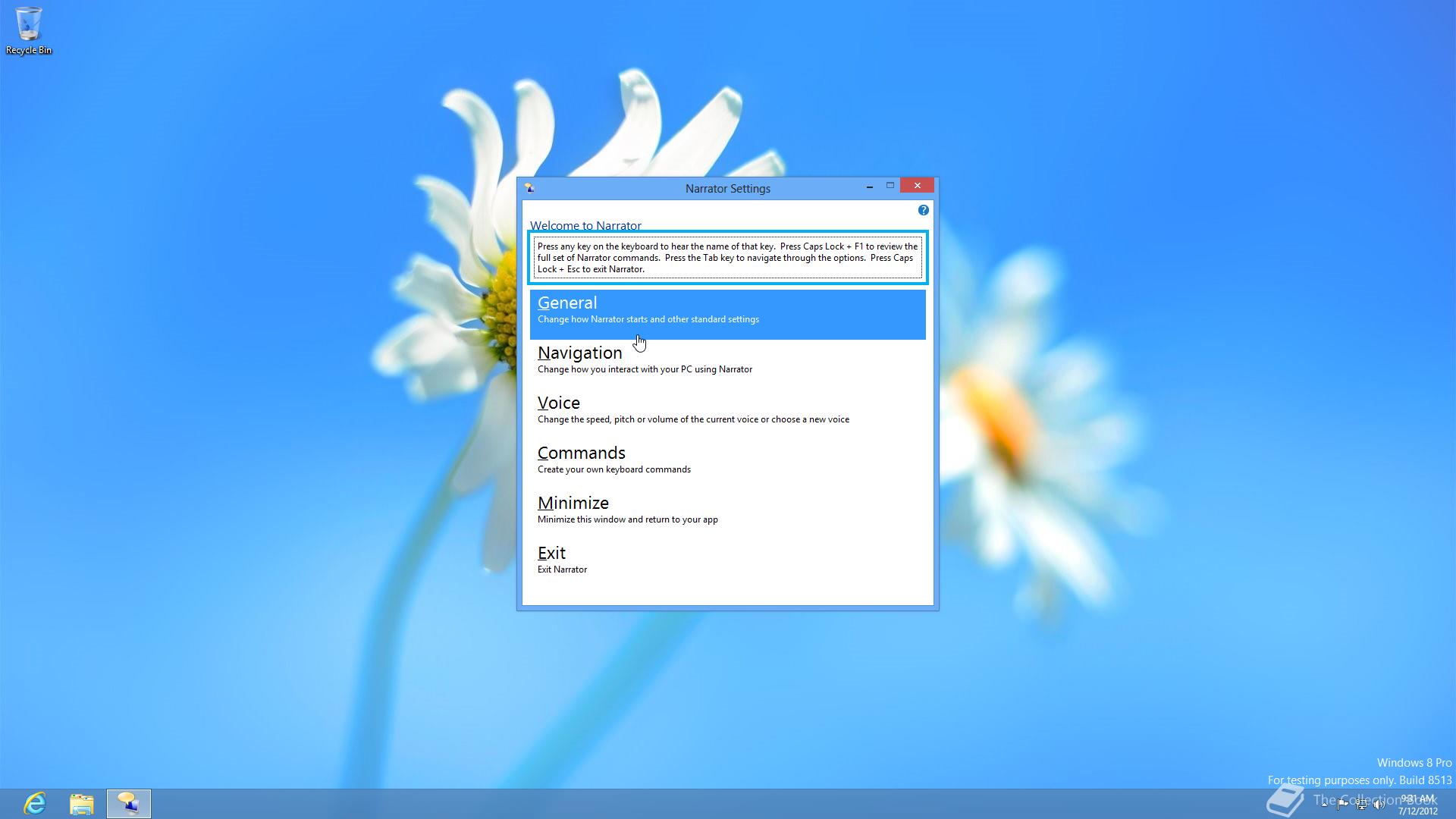Launch Internet Explorer from the taskbar
This screenshot has height=819, width=1456.
tap(35, 803)
